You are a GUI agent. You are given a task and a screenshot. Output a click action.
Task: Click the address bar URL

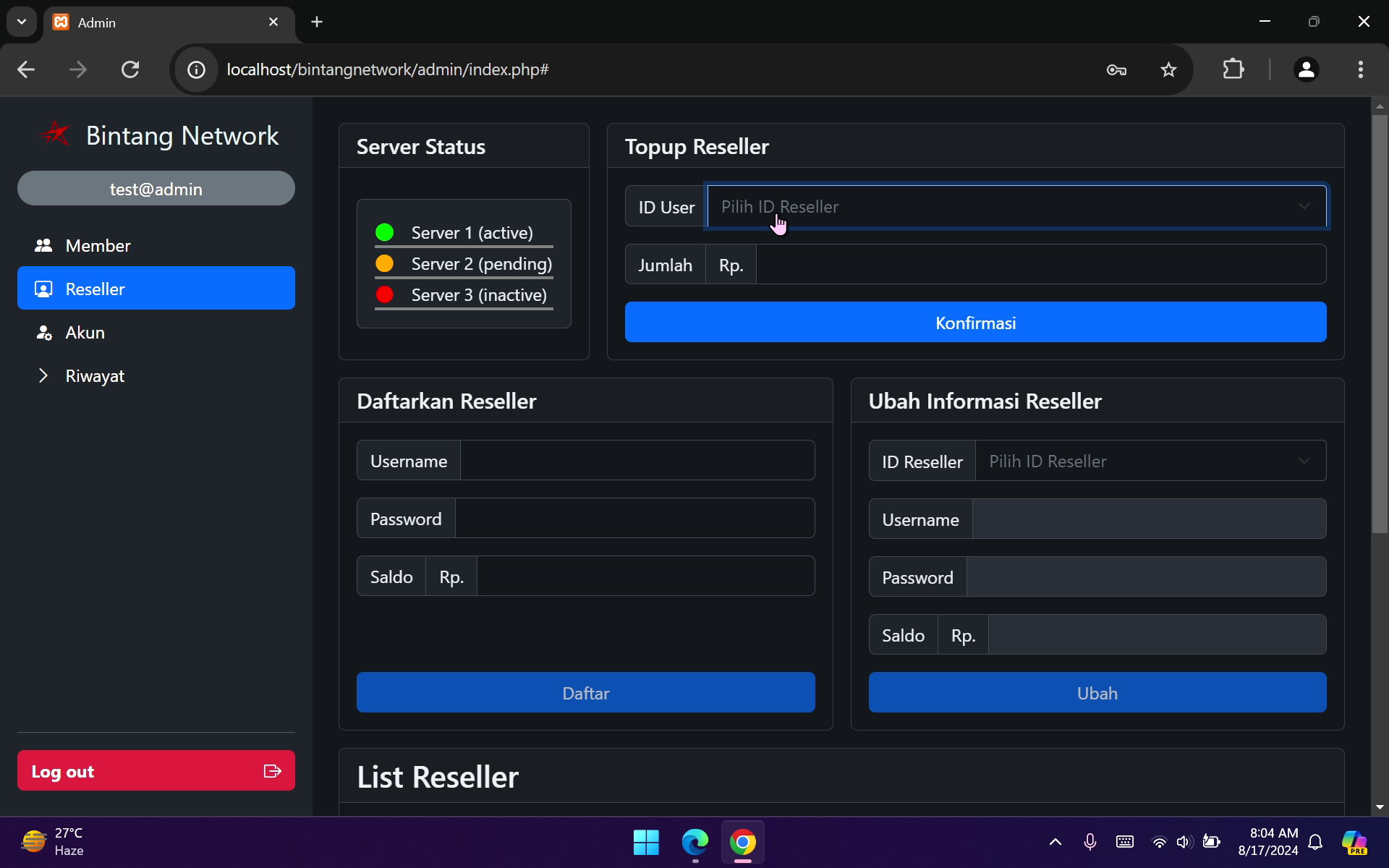coord(388,69)
